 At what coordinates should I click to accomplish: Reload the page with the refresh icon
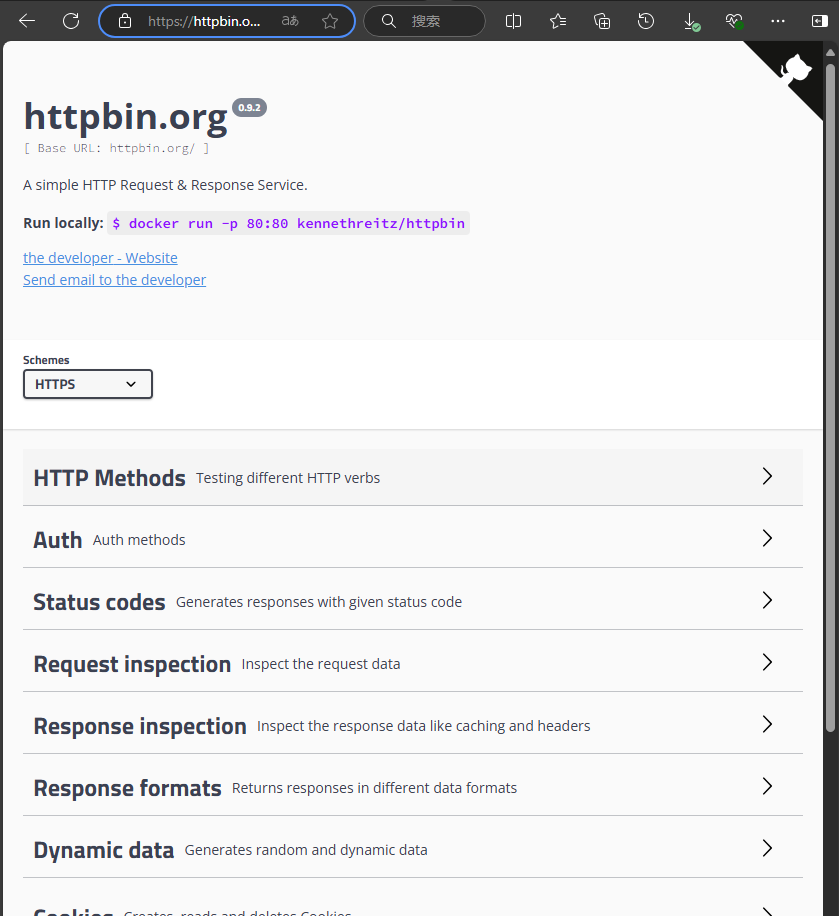[x=70, y=21]
